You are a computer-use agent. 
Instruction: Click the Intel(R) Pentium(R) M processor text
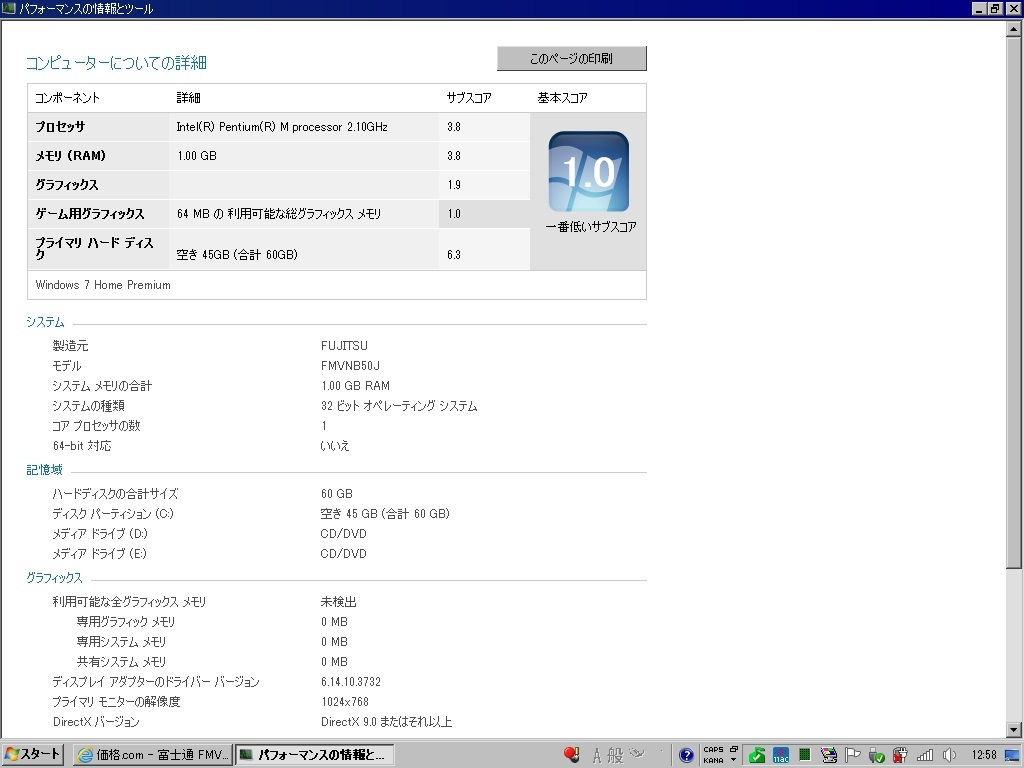(x=281, y=127)
